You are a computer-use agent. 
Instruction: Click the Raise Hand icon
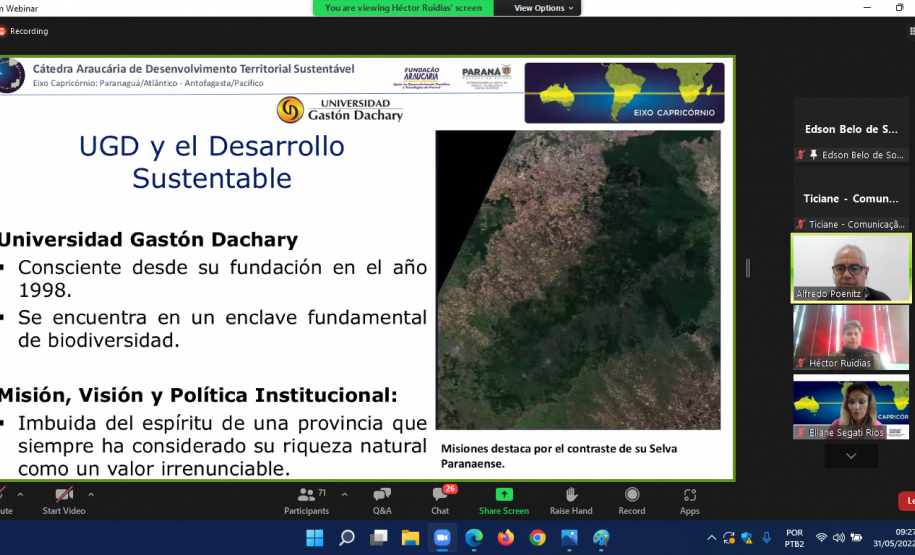[571, 495]
